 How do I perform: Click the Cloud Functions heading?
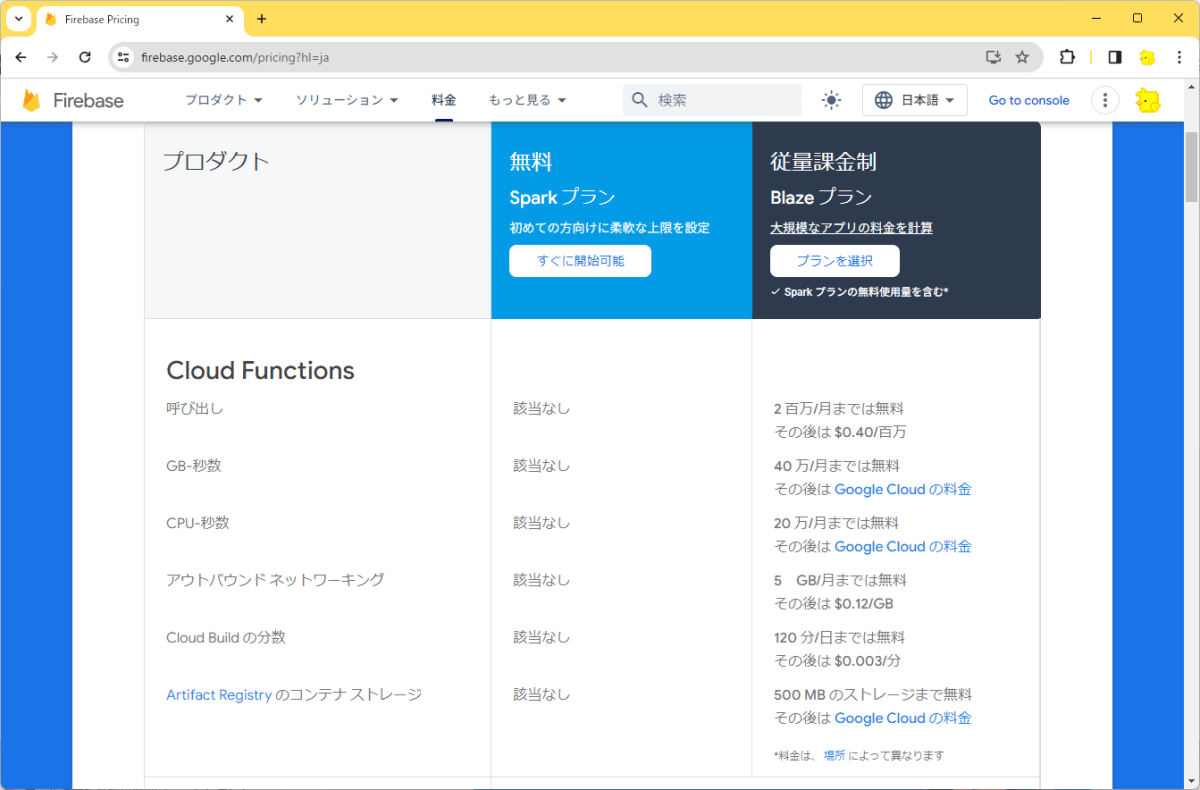(x=260, y=371)
